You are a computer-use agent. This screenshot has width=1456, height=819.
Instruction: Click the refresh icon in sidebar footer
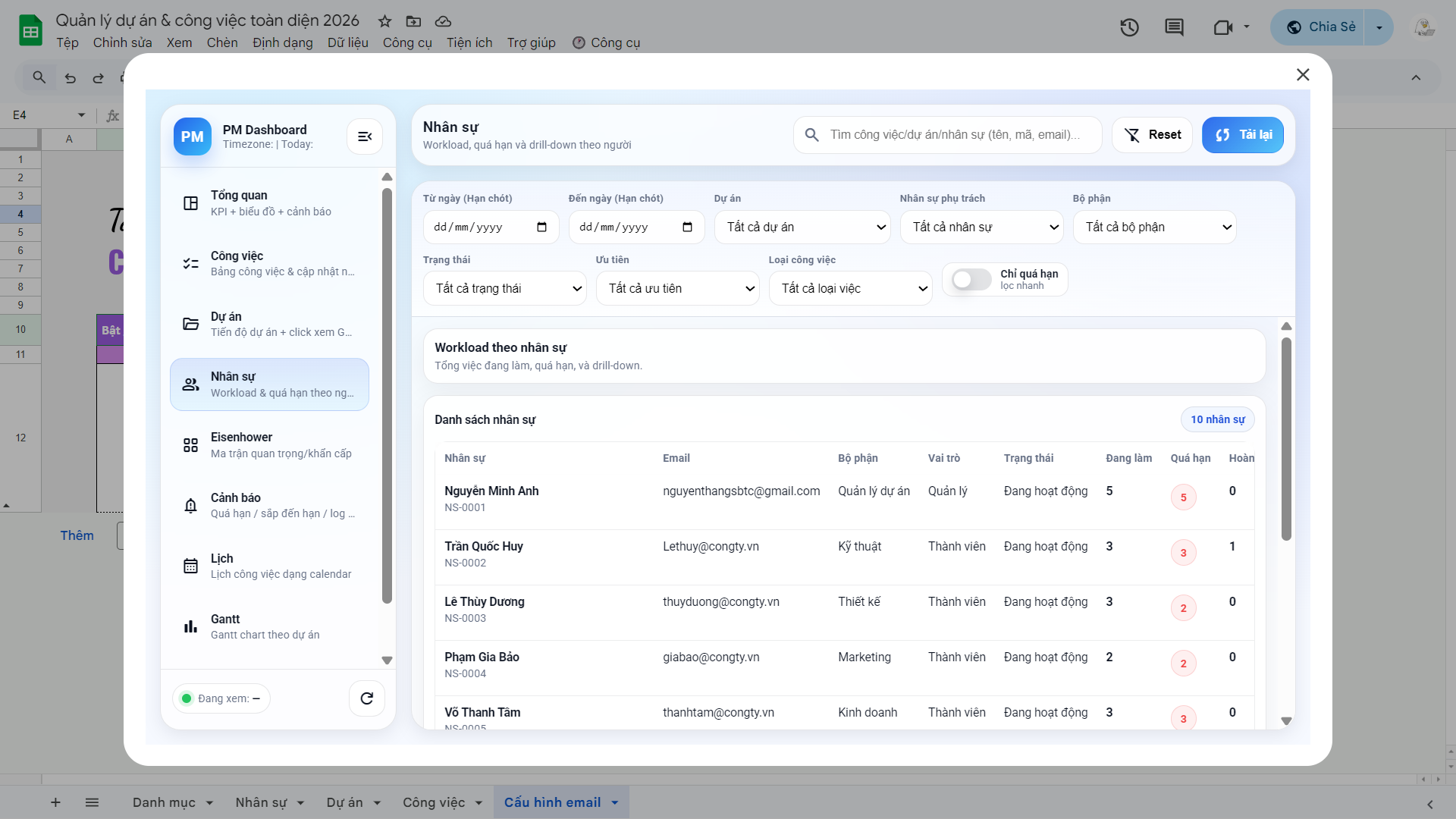(x=366, y=698)
